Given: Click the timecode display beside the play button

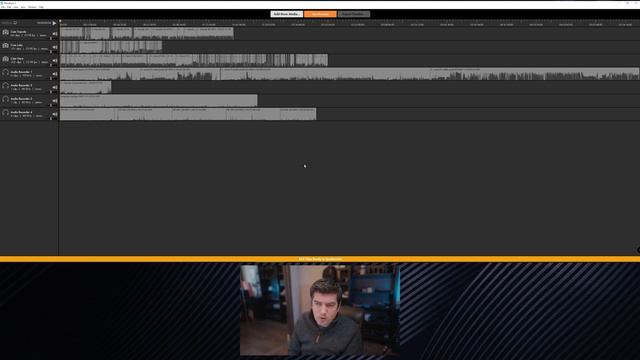Looking at the screenshot, I should [44, 23].
